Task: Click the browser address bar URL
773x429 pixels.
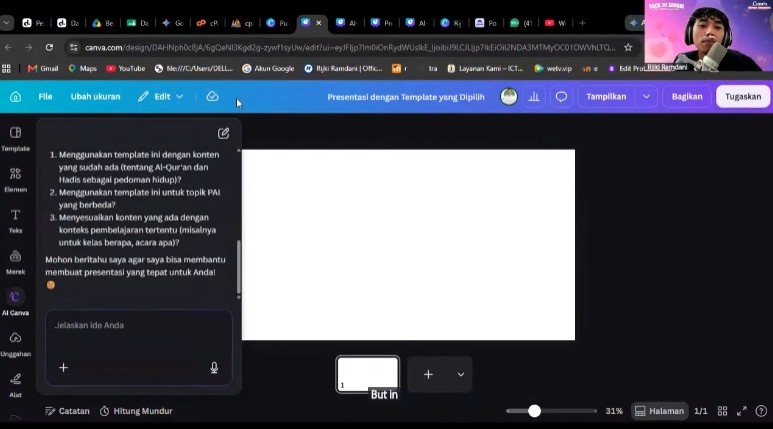Action: (x=350, y=47)
